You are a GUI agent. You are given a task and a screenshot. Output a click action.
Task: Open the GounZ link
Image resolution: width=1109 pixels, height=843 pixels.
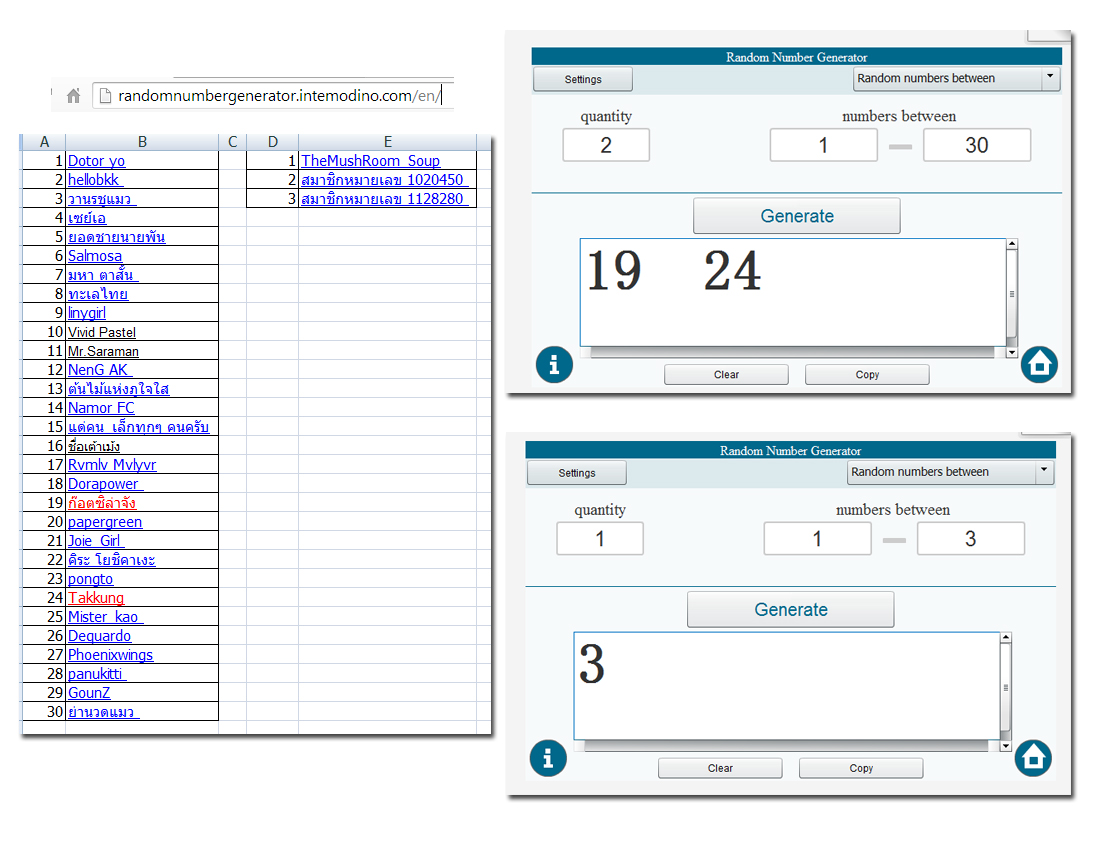pos(89,693)
